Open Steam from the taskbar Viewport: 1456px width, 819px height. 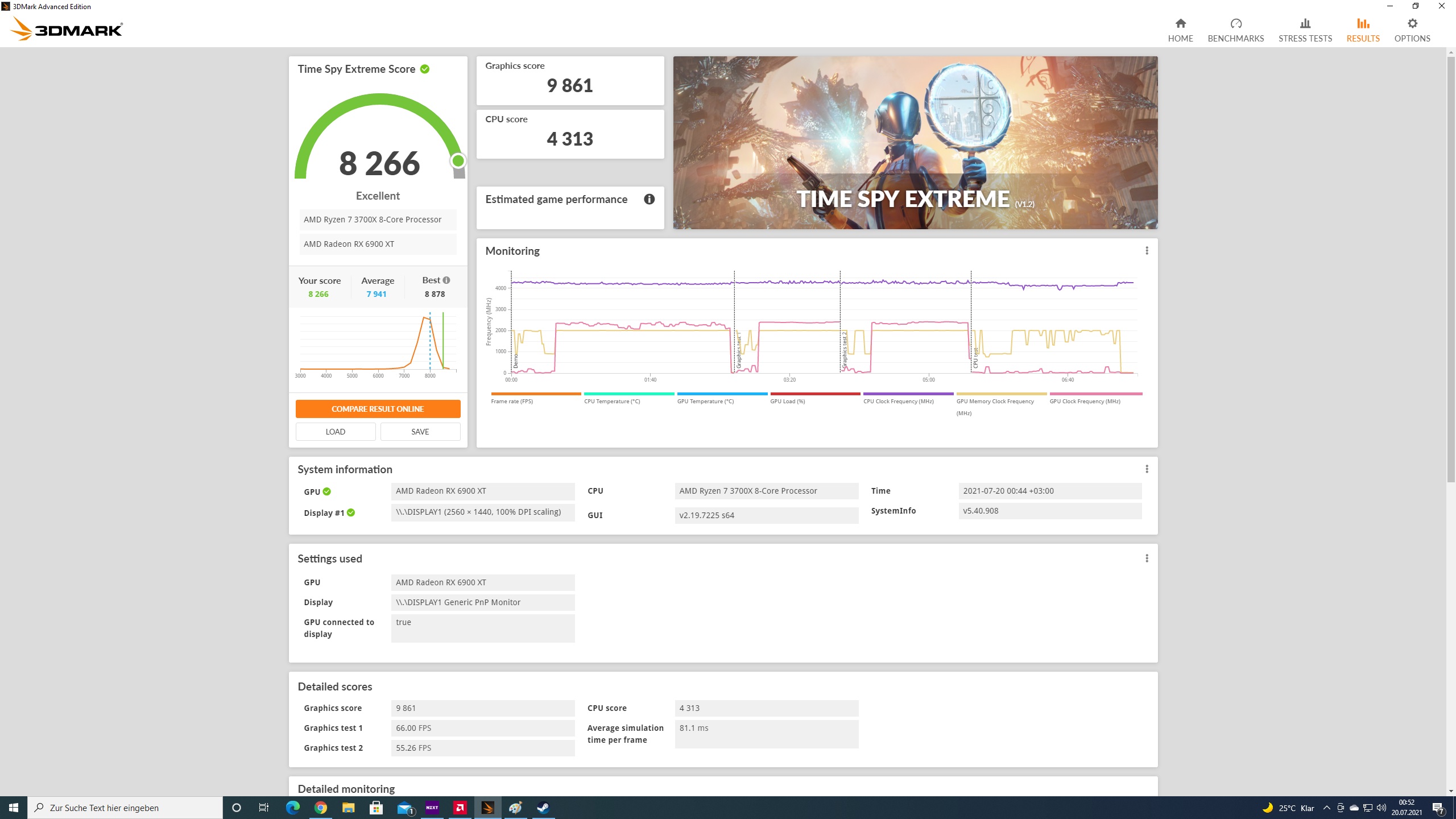[543, 808]
